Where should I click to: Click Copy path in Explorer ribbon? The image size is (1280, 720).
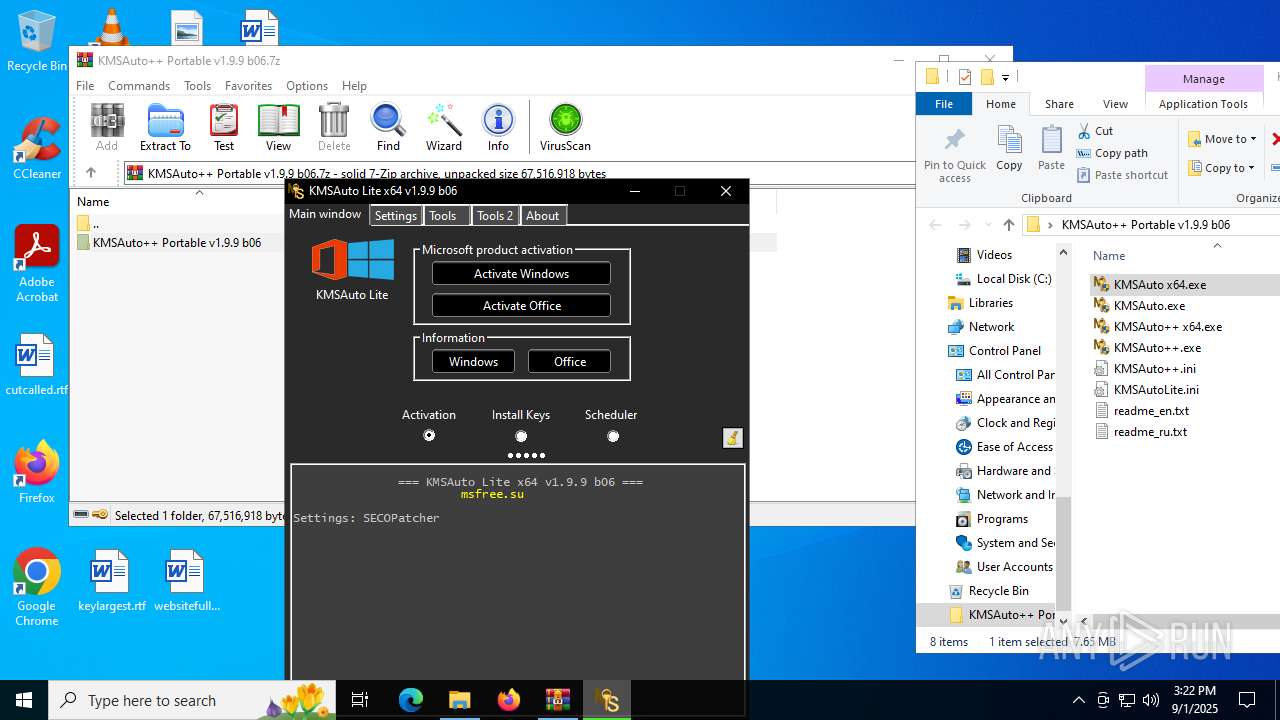(1112, 153)
